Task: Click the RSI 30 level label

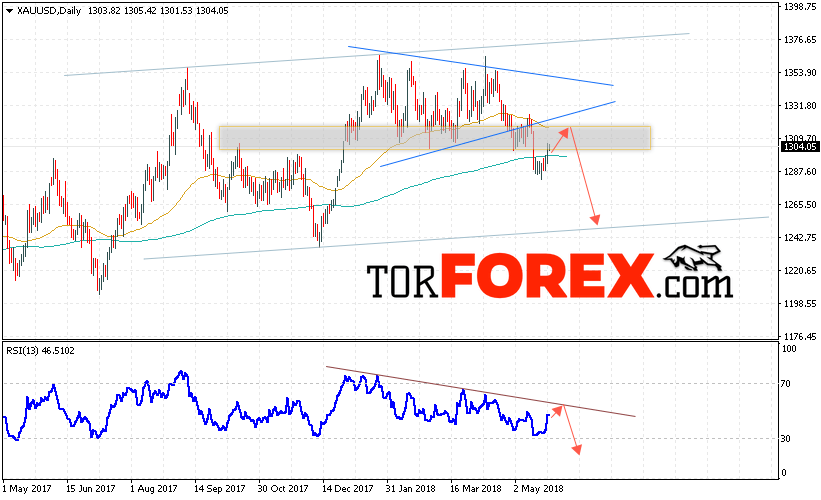Action: tap(785, 439)
